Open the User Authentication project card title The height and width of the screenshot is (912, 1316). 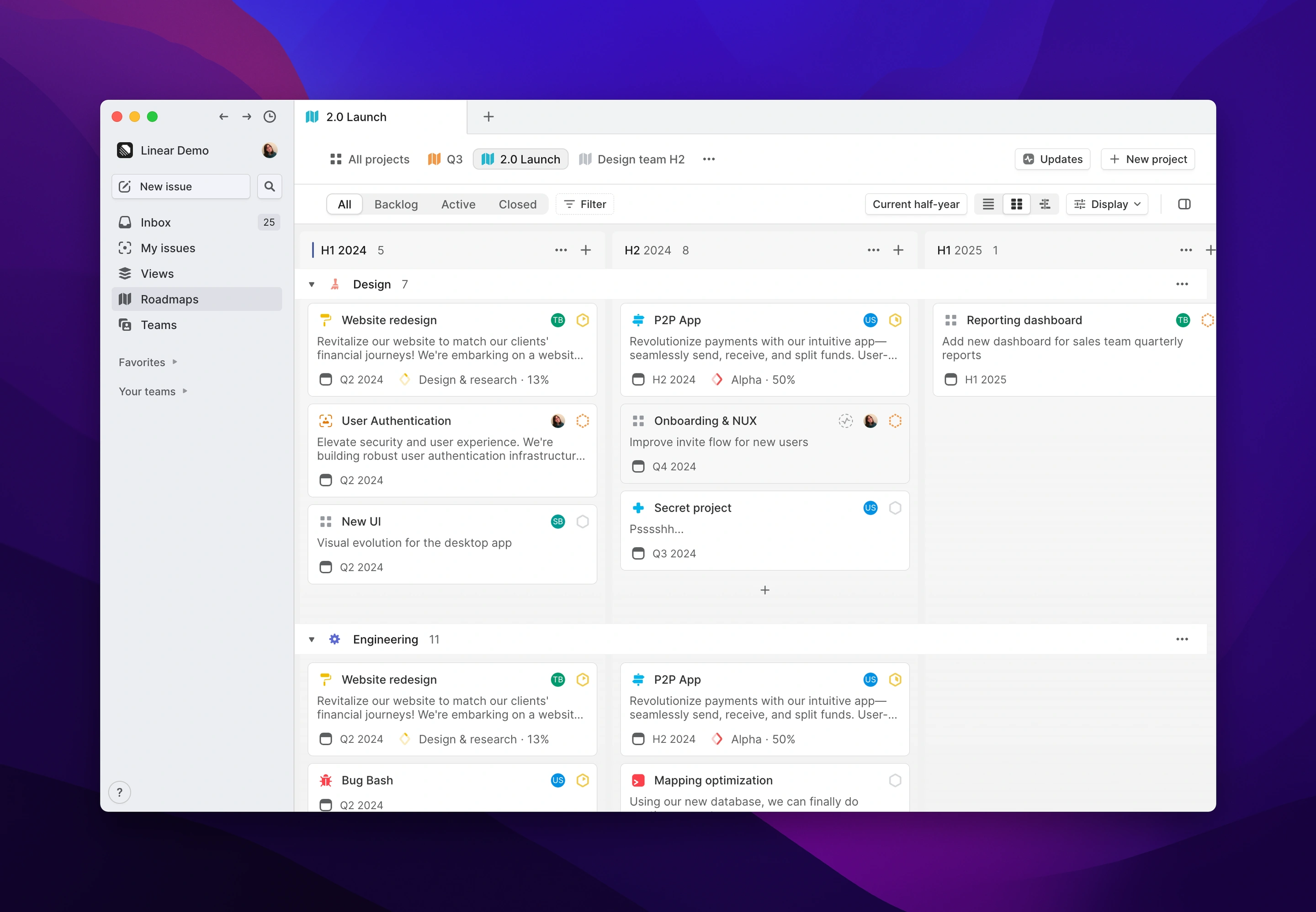396,421
